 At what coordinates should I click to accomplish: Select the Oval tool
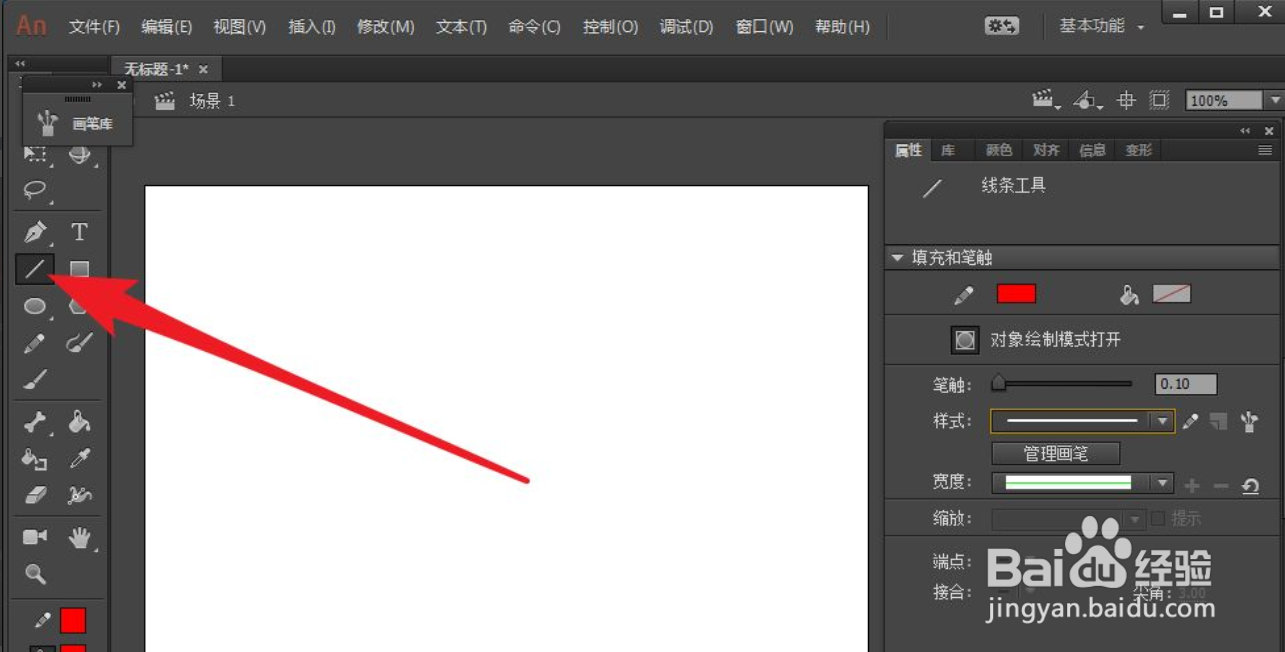pos(35,306)
